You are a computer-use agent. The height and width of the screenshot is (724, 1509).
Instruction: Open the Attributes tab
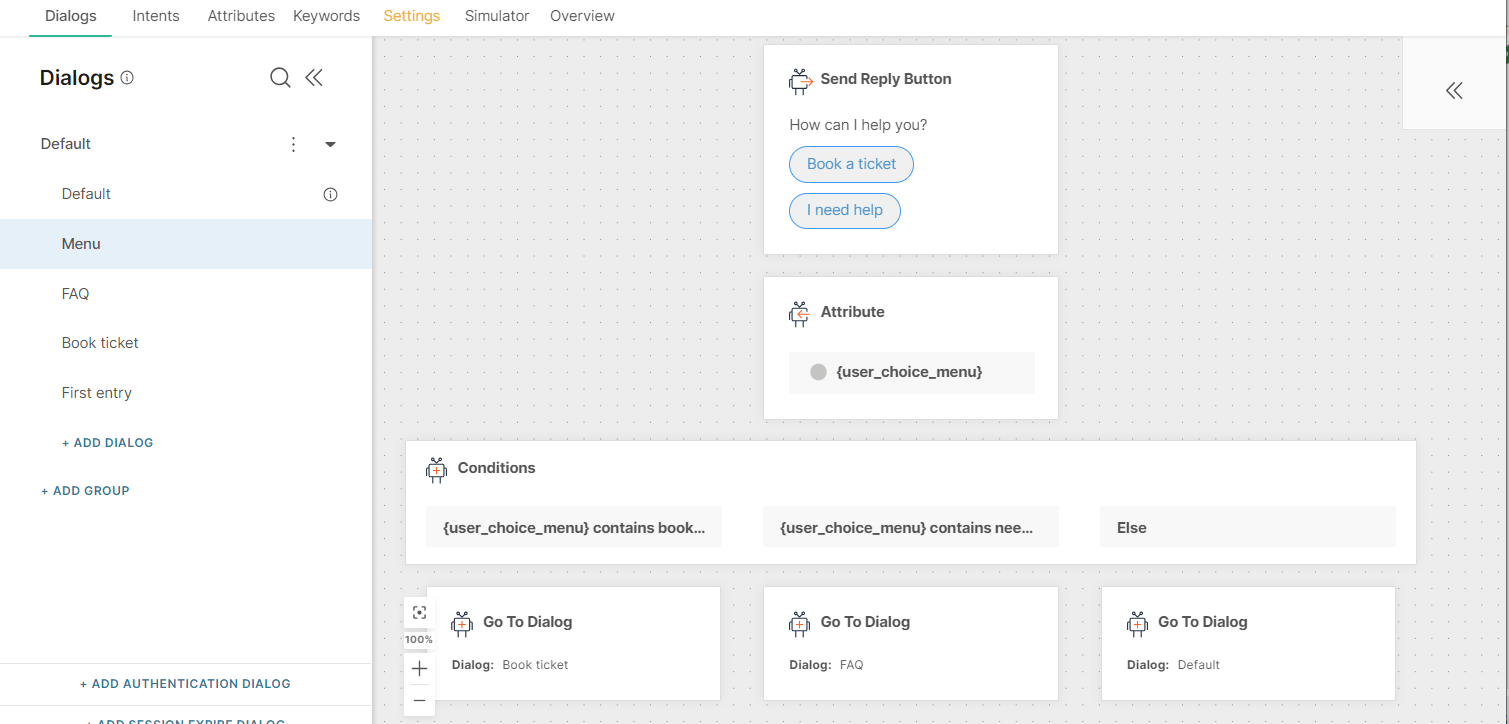pyautogui.click(x=241, y=16)
